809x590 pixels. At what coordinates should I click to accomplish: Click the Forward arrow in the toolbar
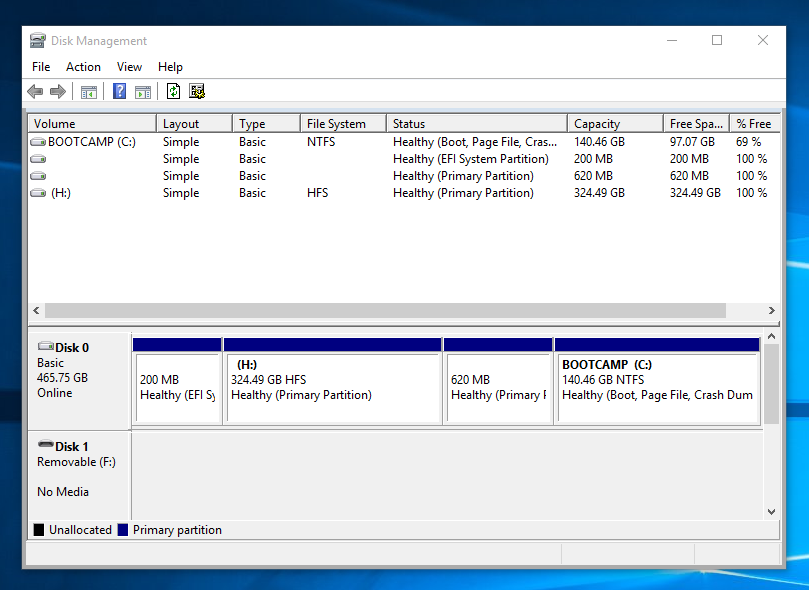coord(57,92)
